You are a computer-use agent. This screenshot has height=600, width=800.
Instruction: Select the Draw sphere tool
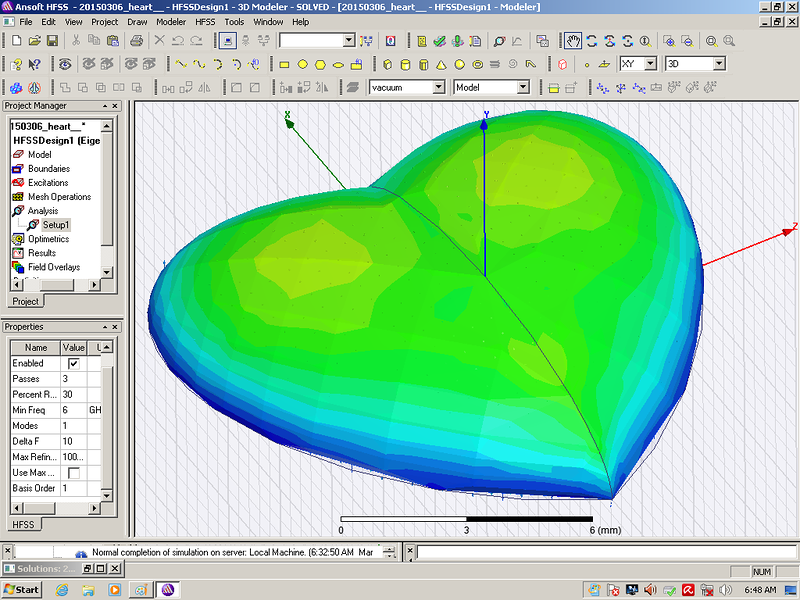[459, 64]
